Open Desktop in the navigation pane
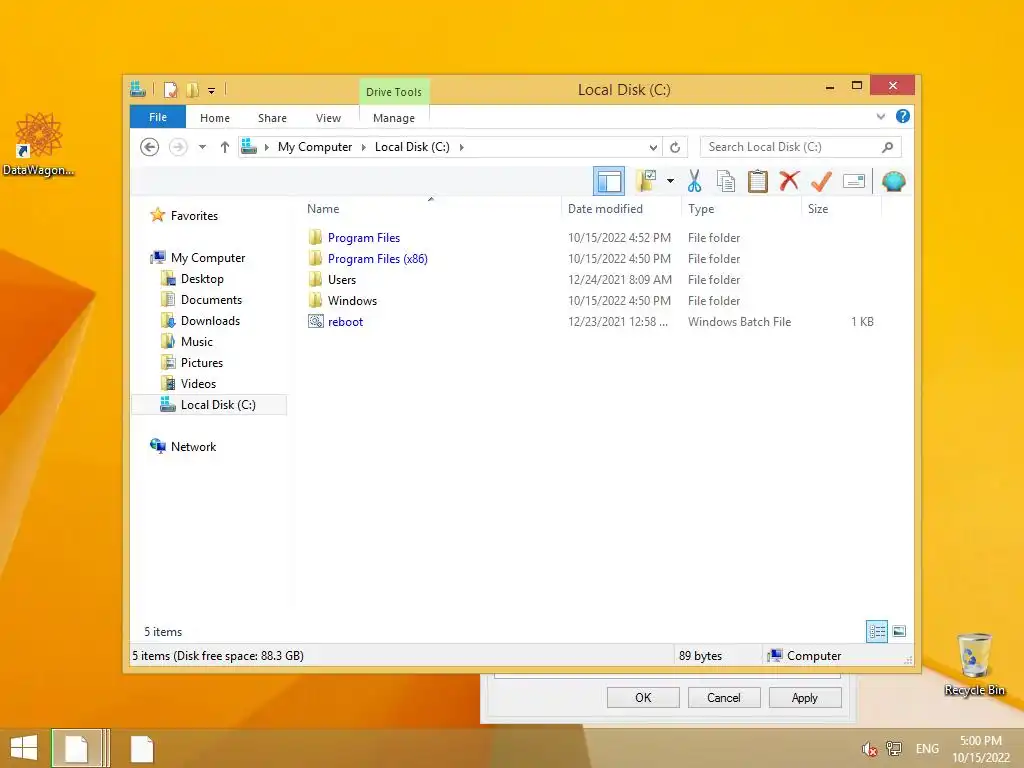 pos(202,279)
